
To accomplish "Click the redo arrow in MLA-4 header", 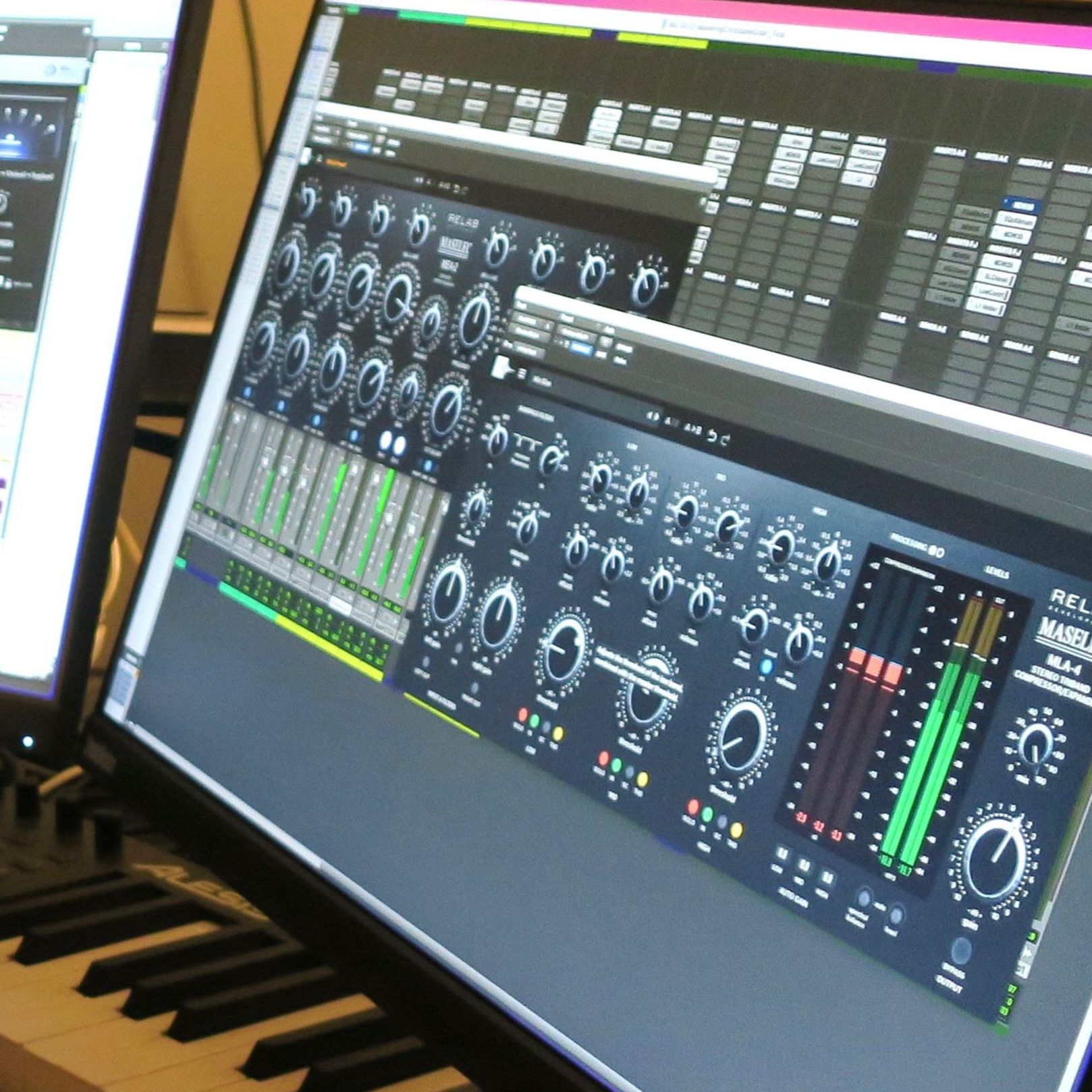I will (x=725, y=440).
